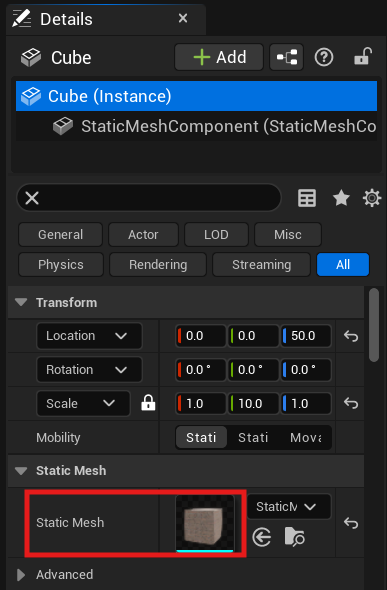Open the help question mark icon
Screen dimensions: 387x590
pos(324,58)
